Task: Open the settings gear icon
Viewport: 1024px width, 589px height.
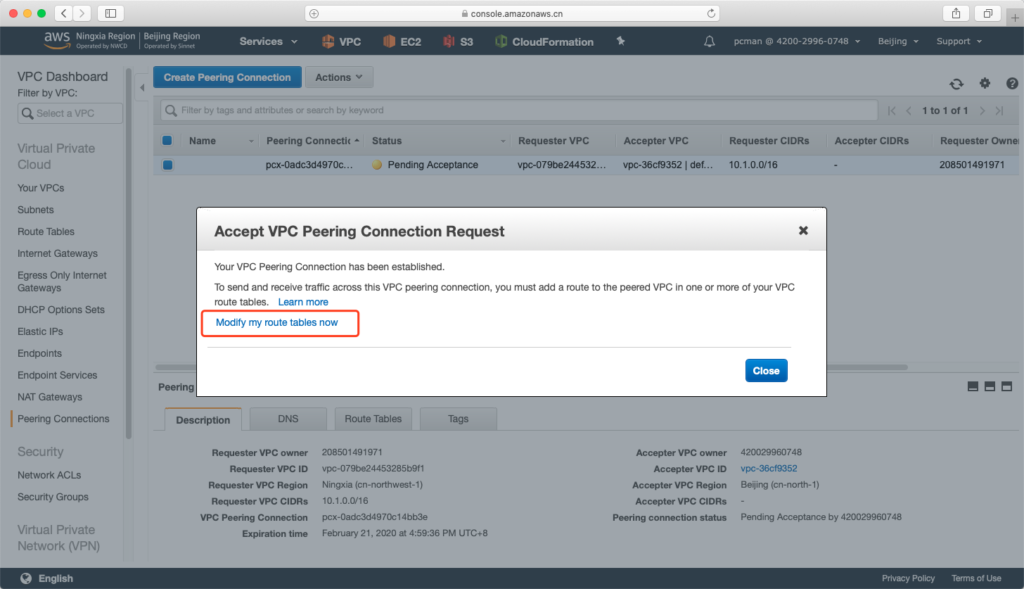Action: [x=984, y=84]
